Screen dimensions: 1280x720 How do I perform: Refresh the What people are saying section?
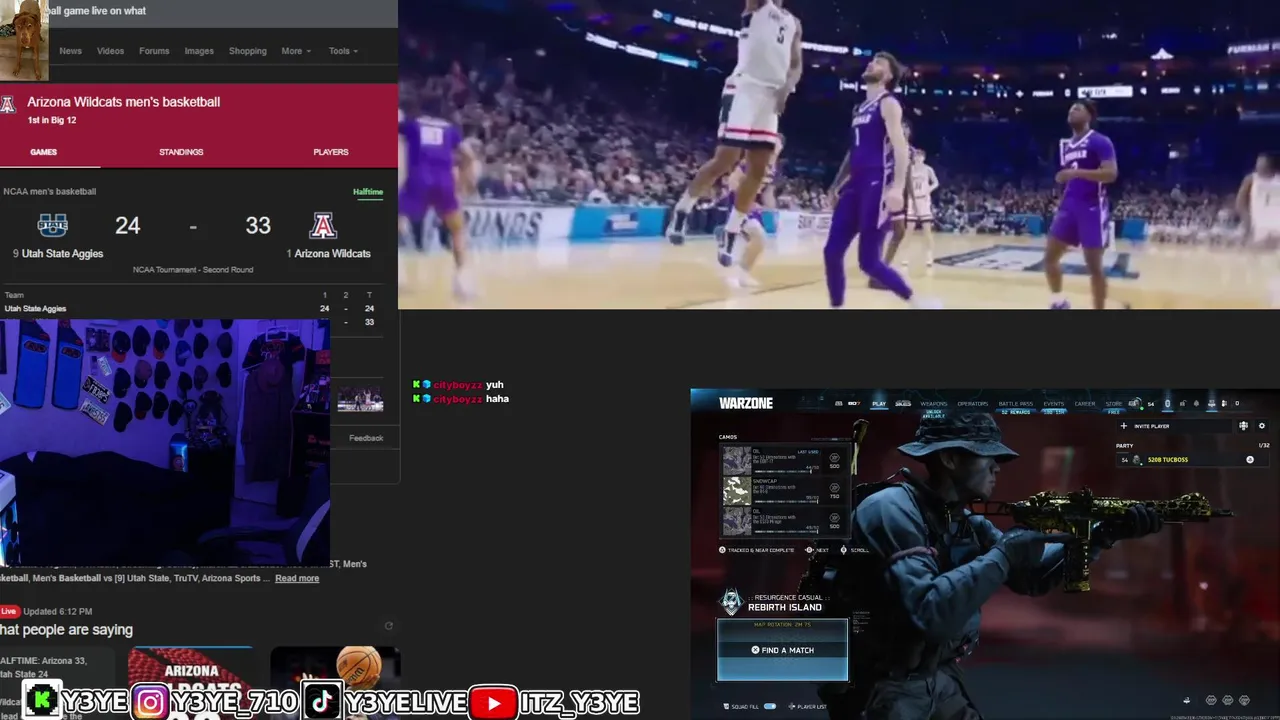389,626
